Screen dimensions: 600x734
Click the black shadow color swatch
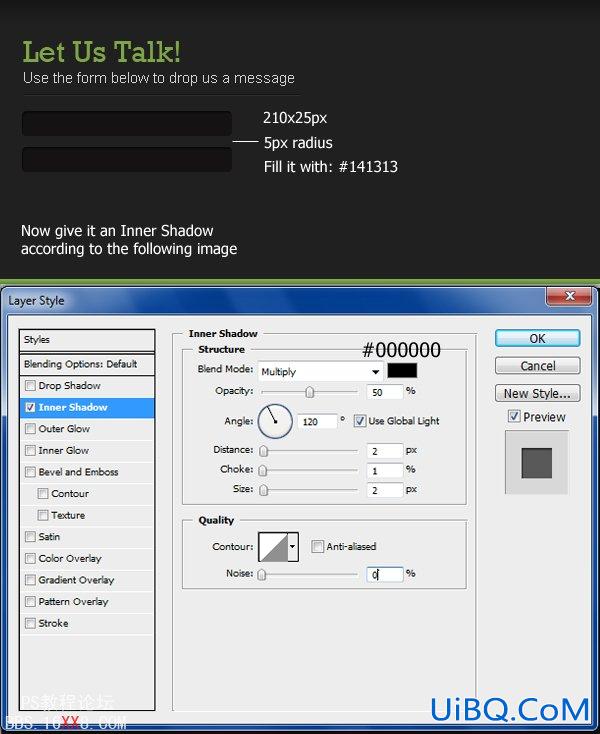(x=402, y=370)
